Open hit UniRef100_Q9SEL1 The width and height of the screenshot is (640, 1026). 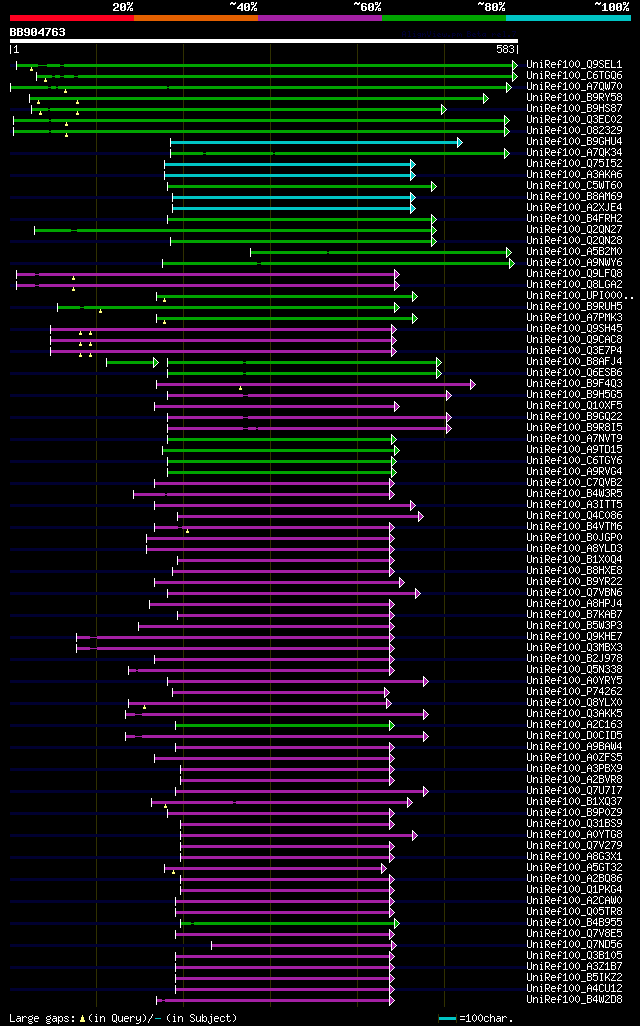(574, 65)
